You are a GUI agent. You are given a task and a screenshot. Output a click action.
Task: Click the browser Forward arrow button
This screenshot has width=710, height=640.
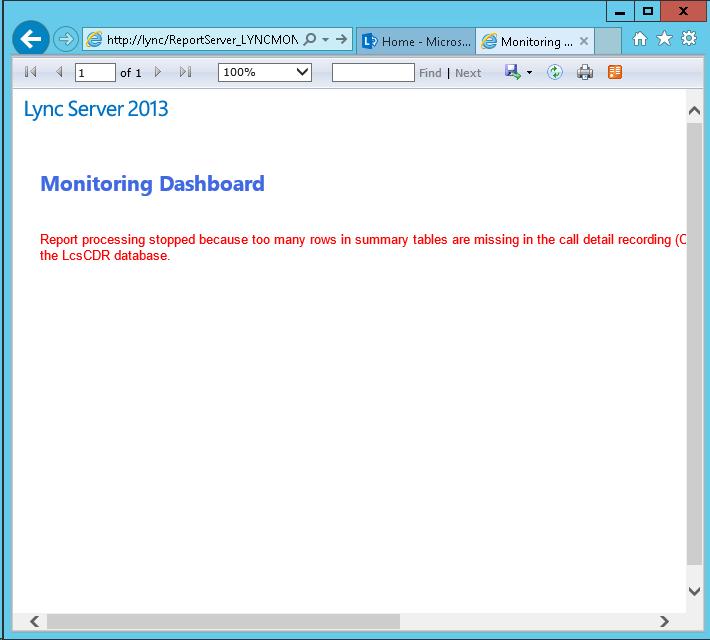[65, 39]
